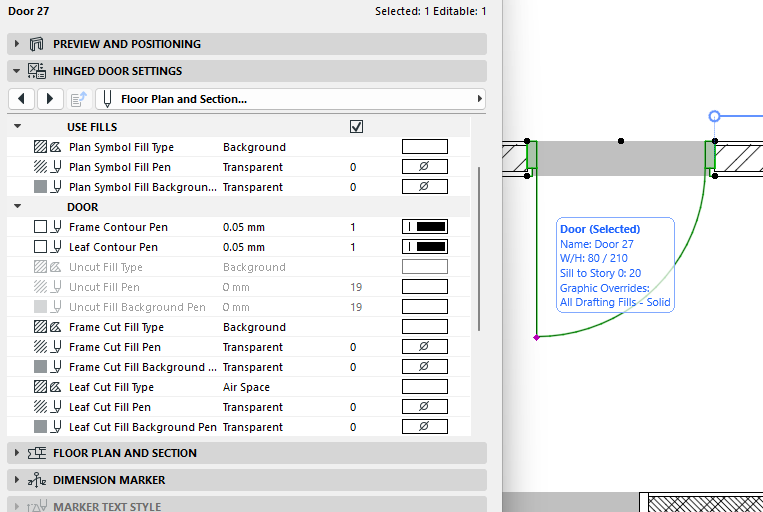Open Frame Cut Fill Background pen swatch

tap(425, 366)
